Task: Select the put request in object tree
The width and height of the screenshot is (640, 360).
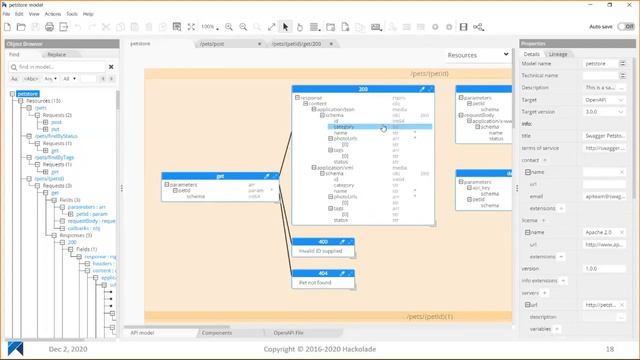Action: coord(55,129)
